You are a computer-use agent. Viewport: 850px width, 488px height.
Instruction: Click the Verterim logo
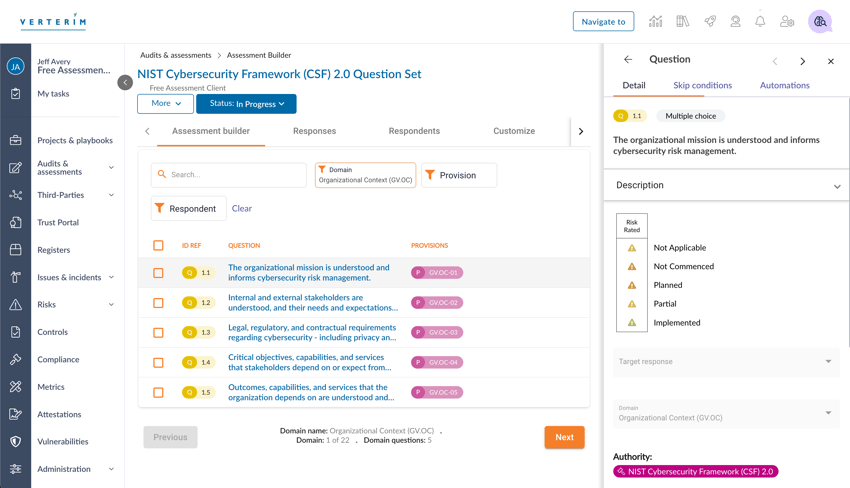[53, 22]
